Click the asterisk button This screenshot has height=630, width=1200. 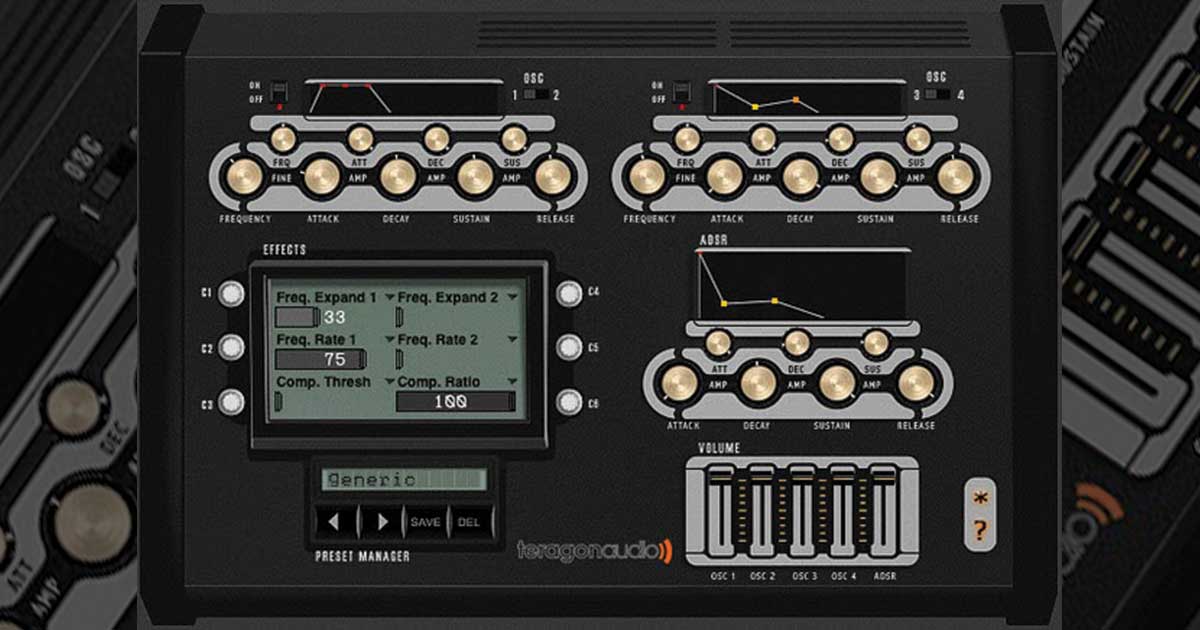[x=981, y=499]
